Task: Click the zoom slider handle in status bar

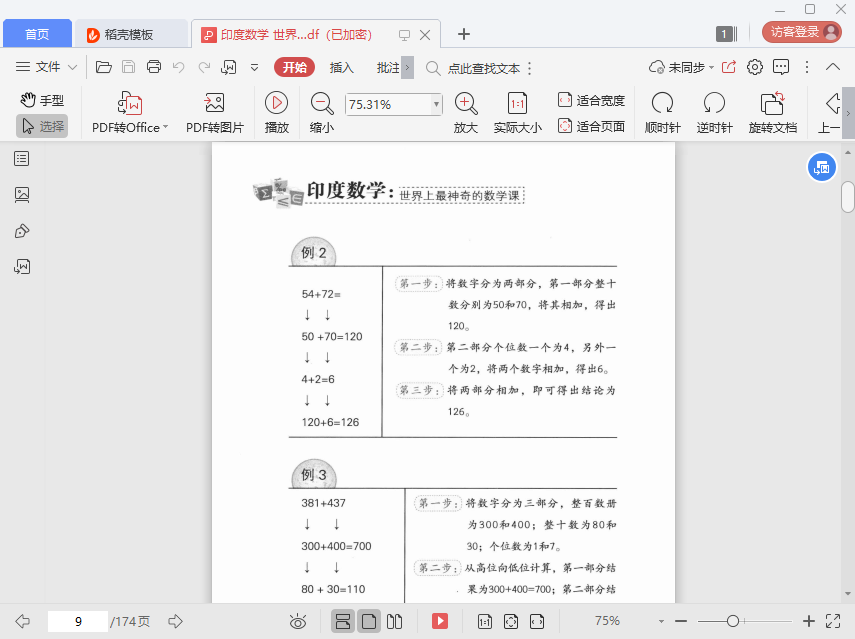Action: (733, 621)
